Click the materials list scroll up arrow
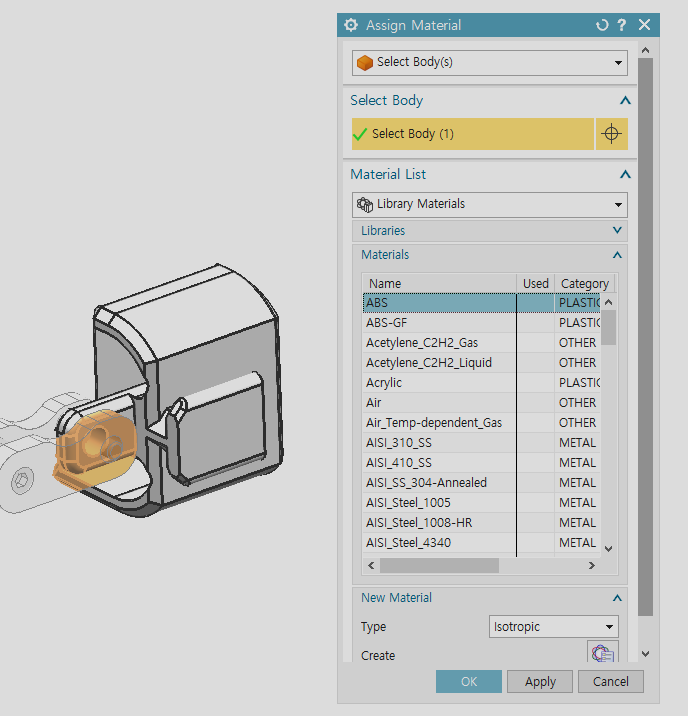This screenshot has height=716, width=688. (608, 302)
